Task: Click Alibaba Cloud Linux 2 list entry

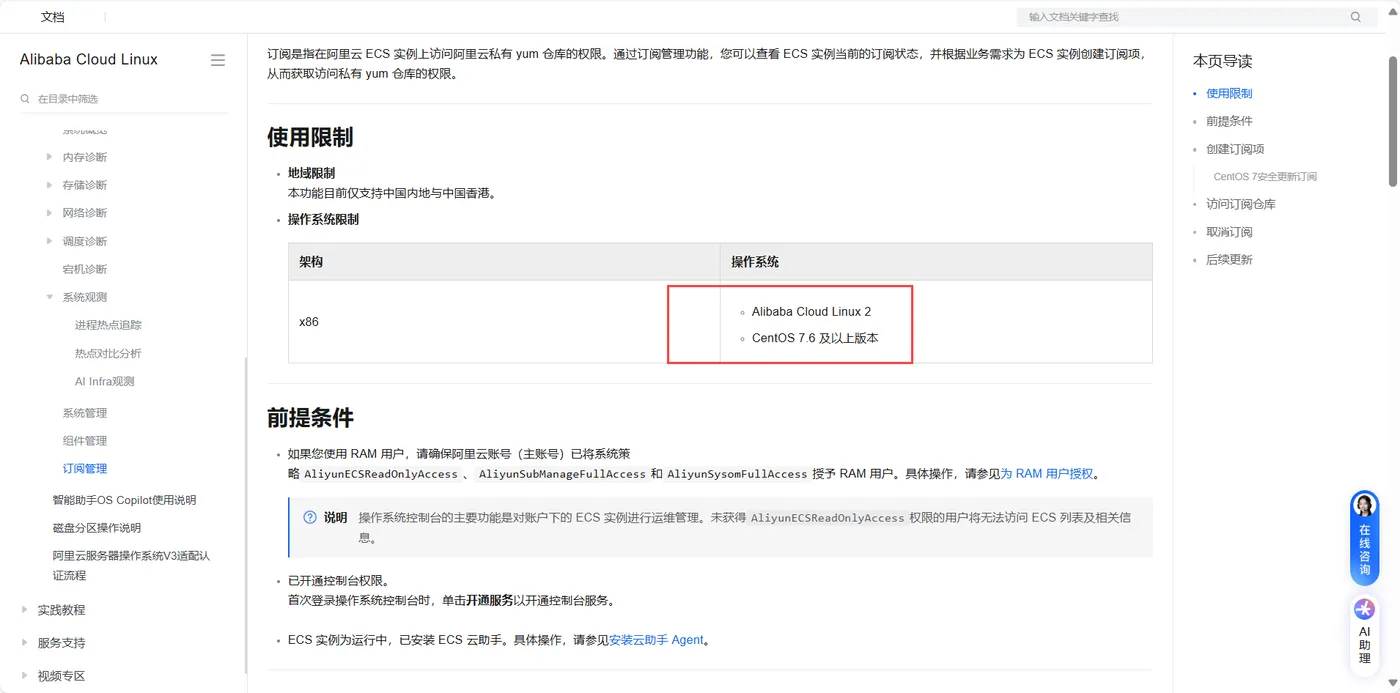Action: pyautogui.click(x=811, y=312)
